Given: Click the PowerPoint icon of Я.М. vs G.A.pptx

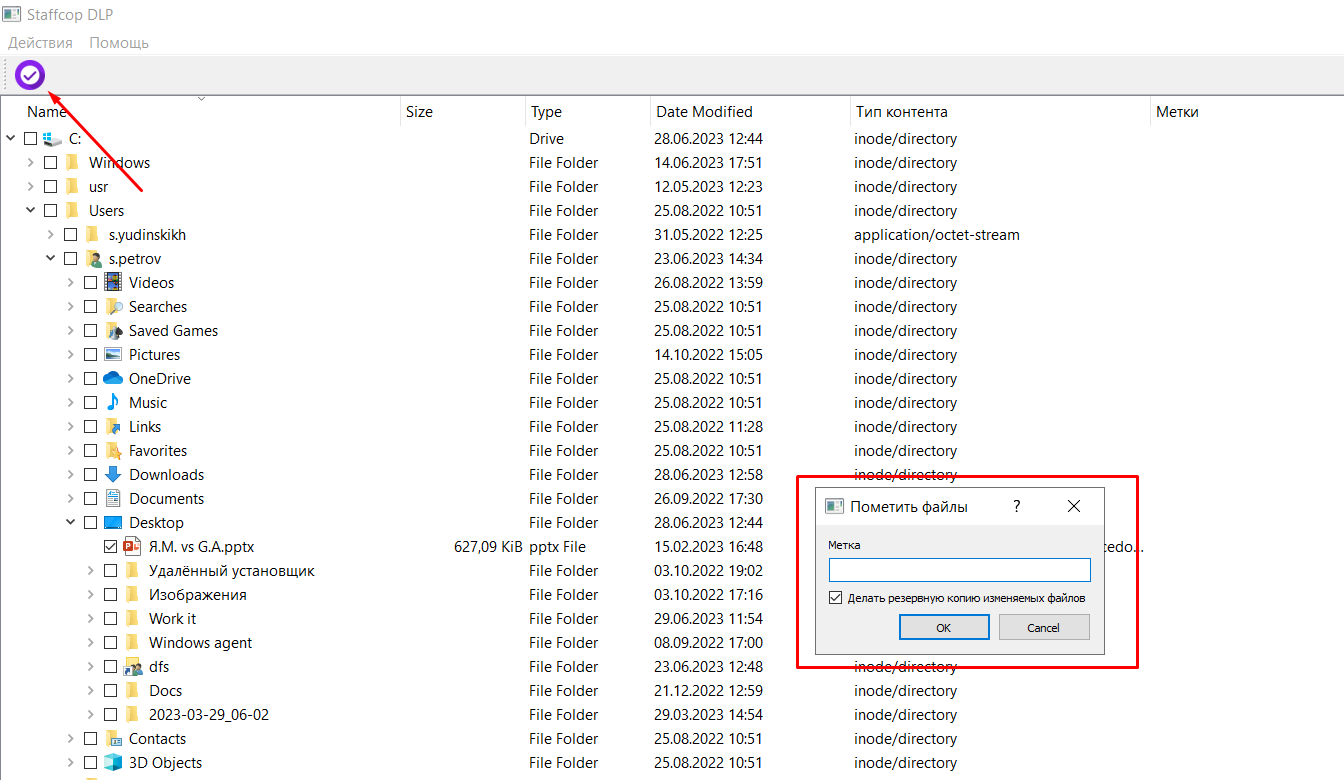Looking at the screenshot, I should click(x=133, y=547).
